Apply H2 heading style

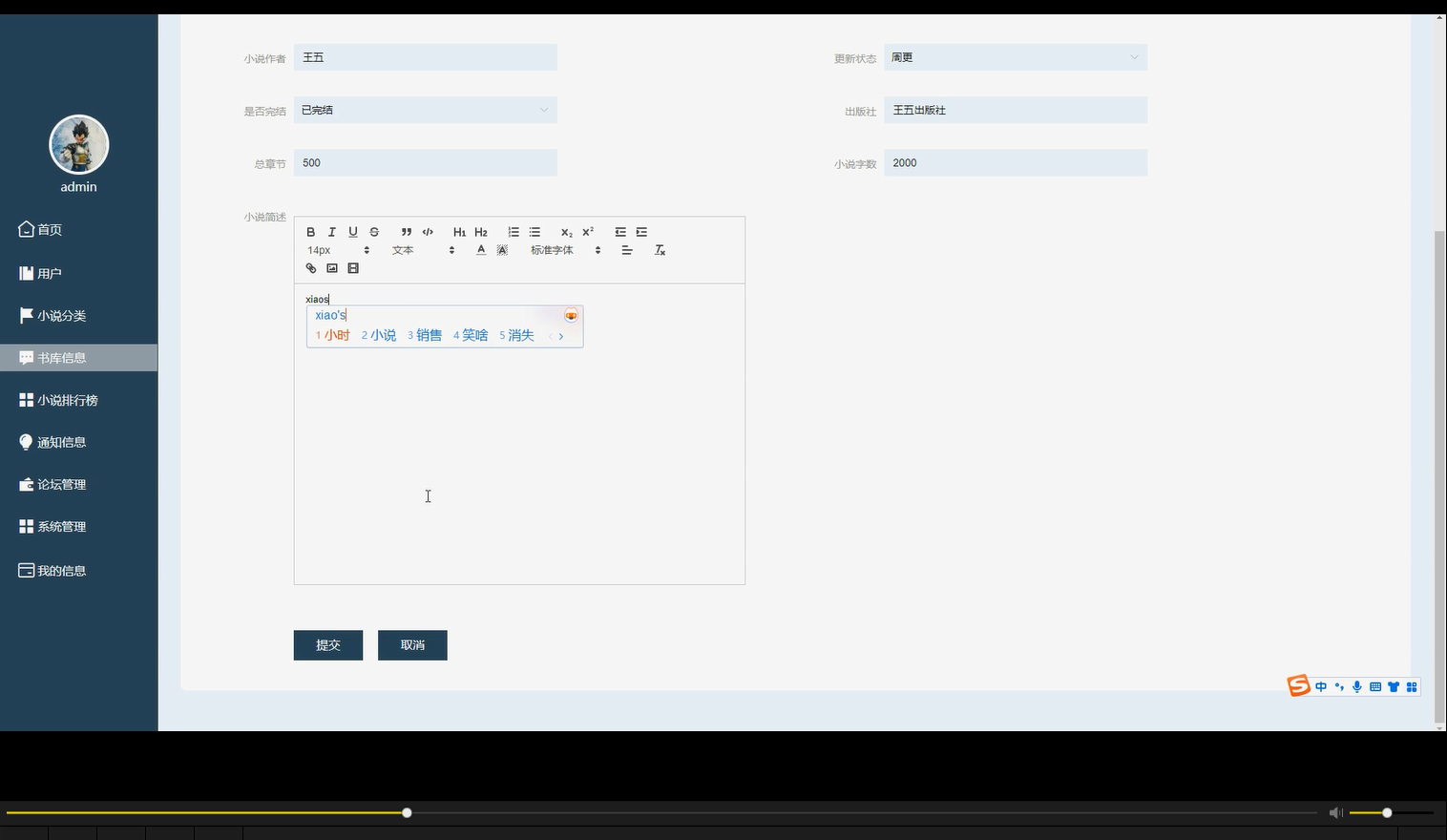[x=481, y=232]
